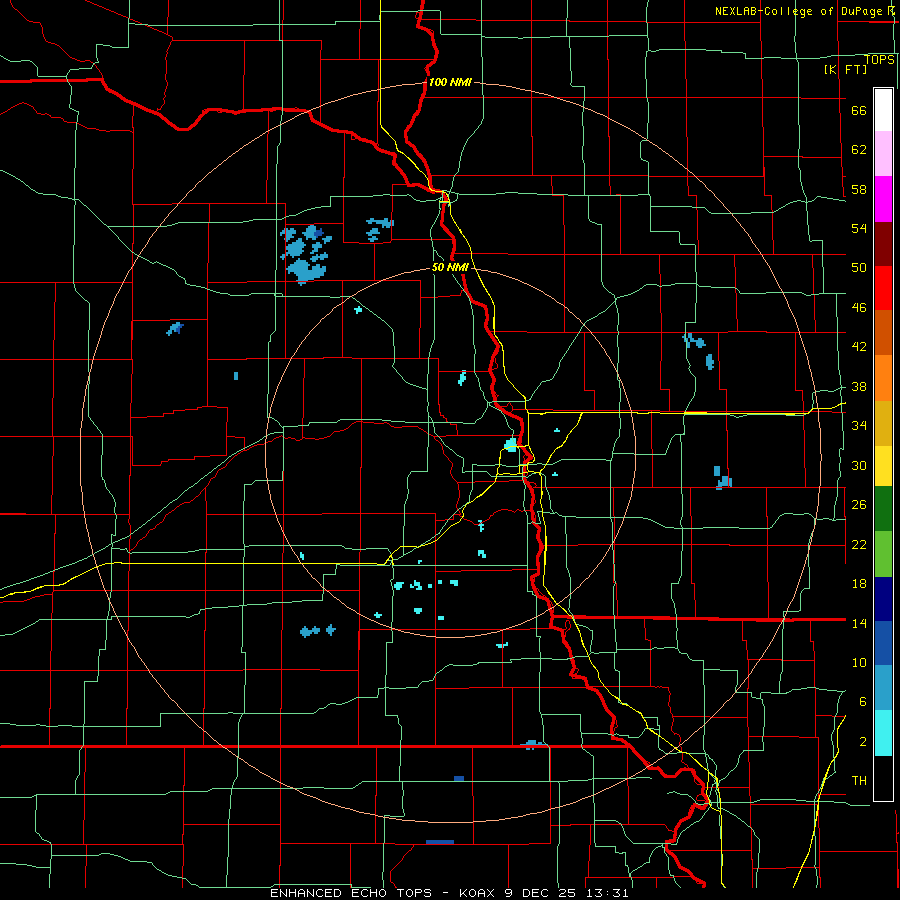Viewport: 900px width, 900px height.
Task: Click the "TOPS" legend title
Action: pos(879,60)
